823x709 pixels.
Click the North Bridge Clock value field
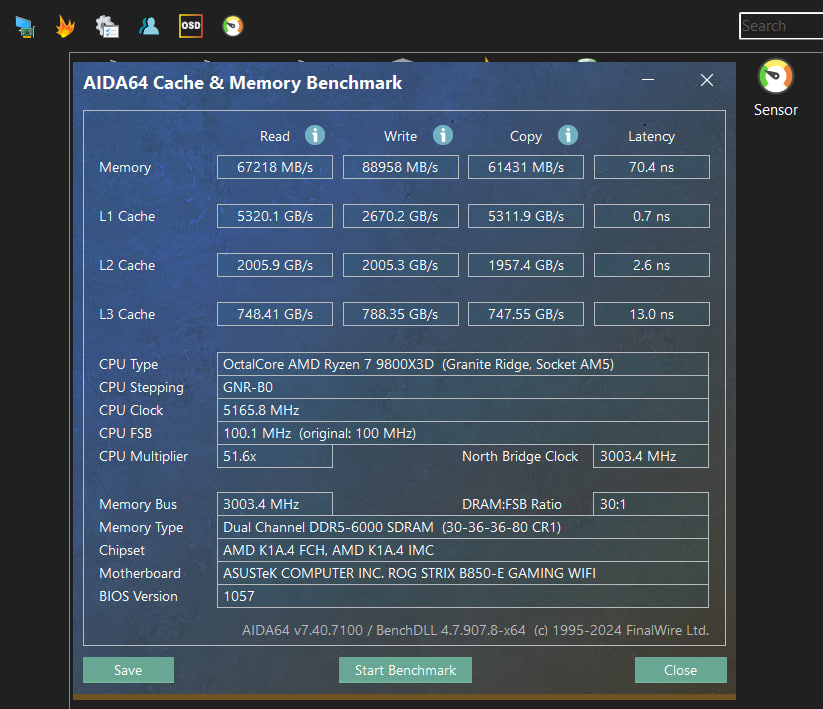click(x=651, y=456)
